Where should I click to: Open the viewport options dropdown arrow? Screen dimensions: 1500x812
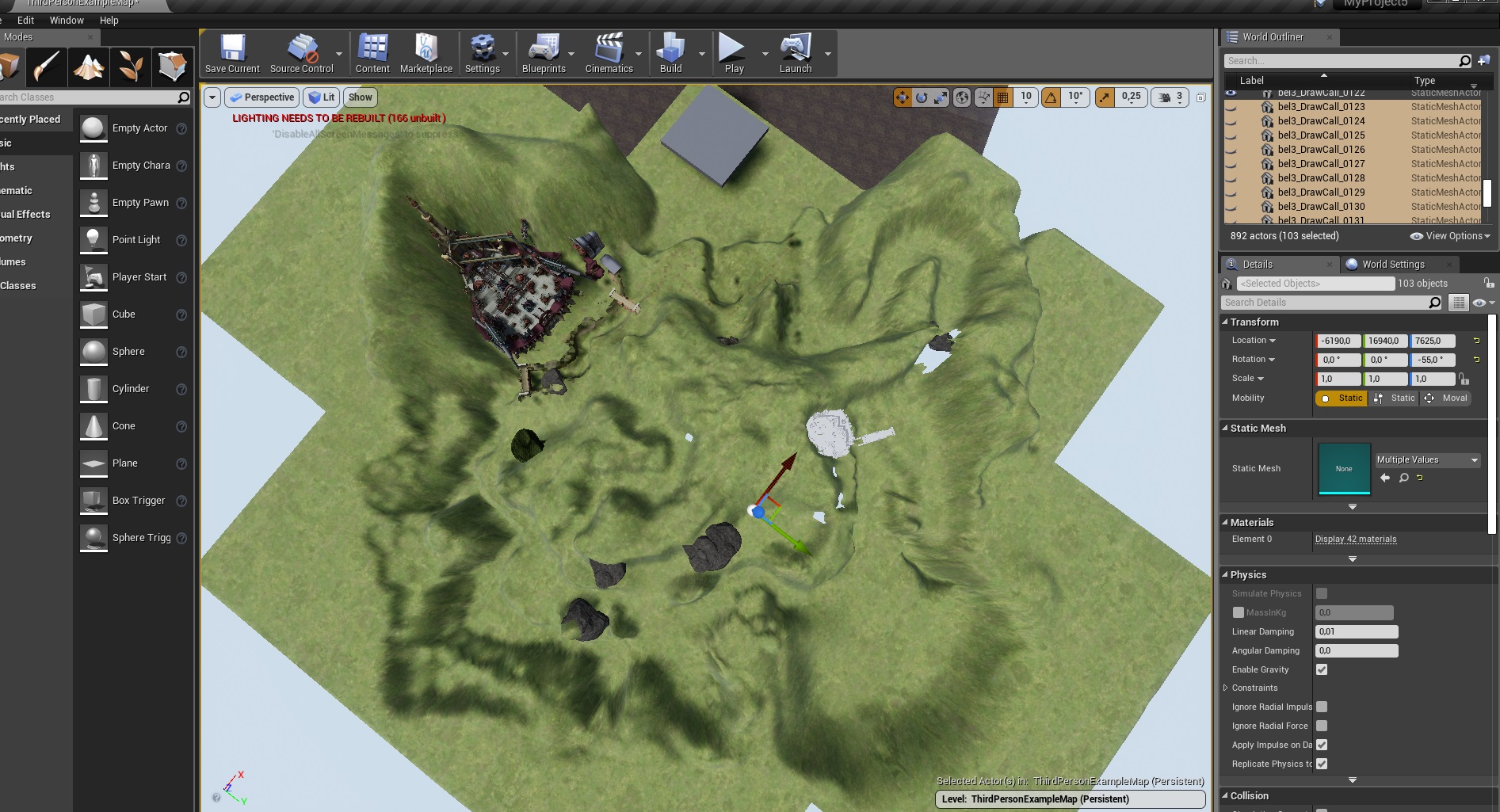[x=212, y=97]
